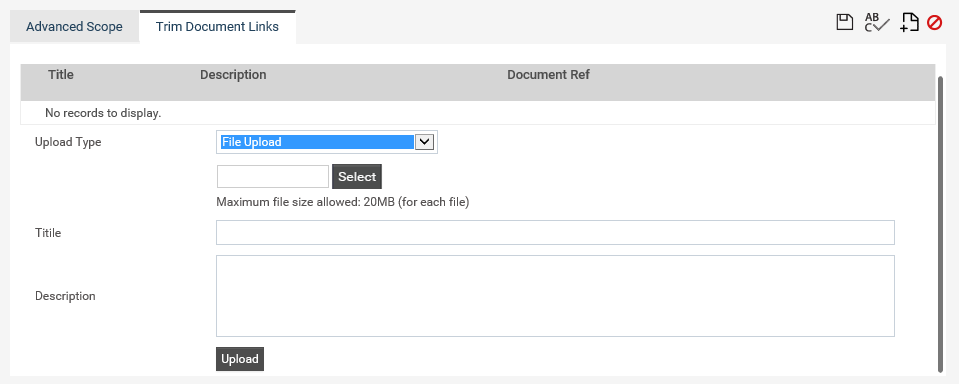This screenshot has height=384, width=959.
Task: Click inside the Description text area
Action: coord(555,296)
